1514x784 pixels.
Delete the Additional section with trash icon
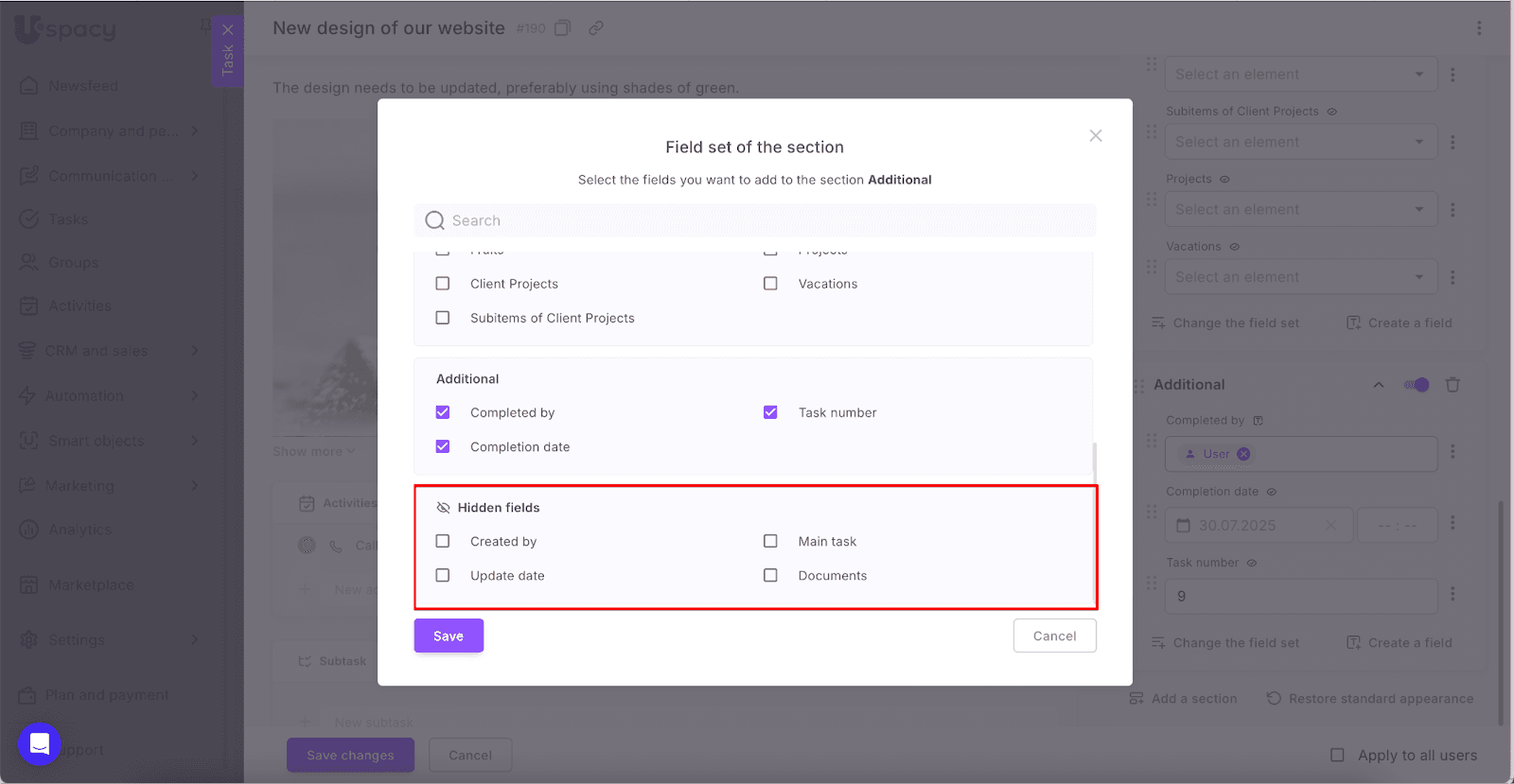1452,385
